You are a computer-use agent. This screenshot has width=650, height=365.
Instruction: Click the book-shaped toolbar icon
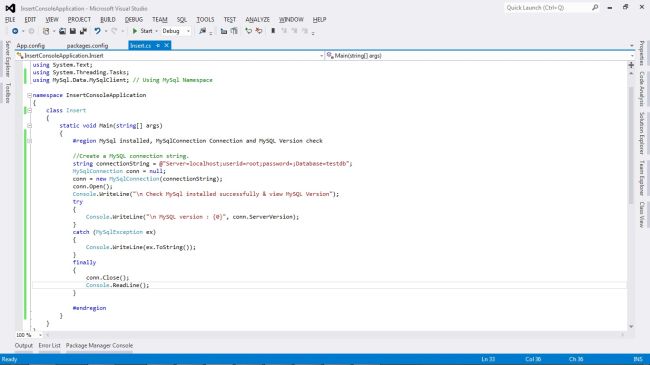coord(234,31)
